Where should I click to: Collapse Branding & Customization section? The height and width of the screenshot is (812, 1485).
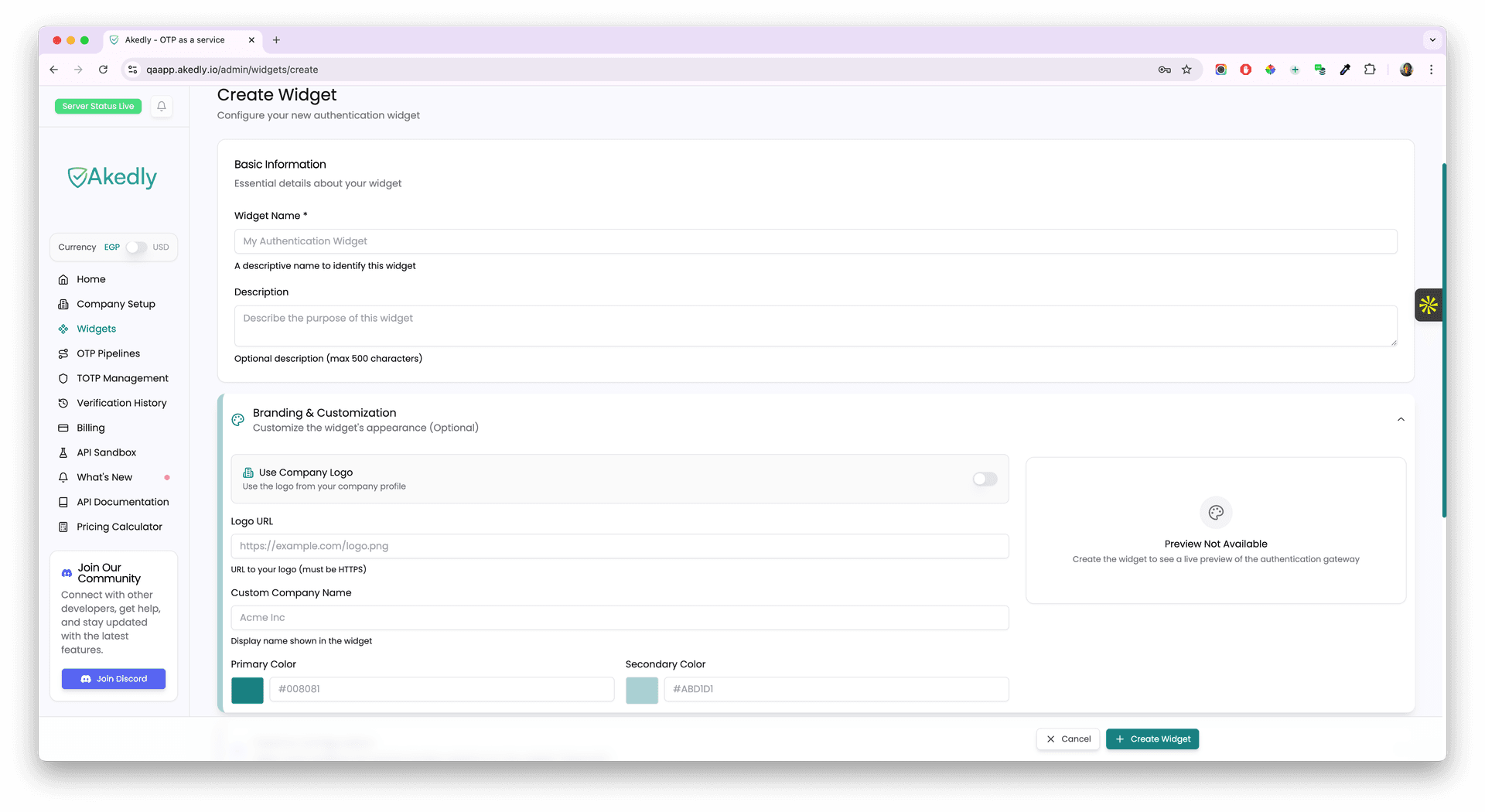click(1400, 420)
